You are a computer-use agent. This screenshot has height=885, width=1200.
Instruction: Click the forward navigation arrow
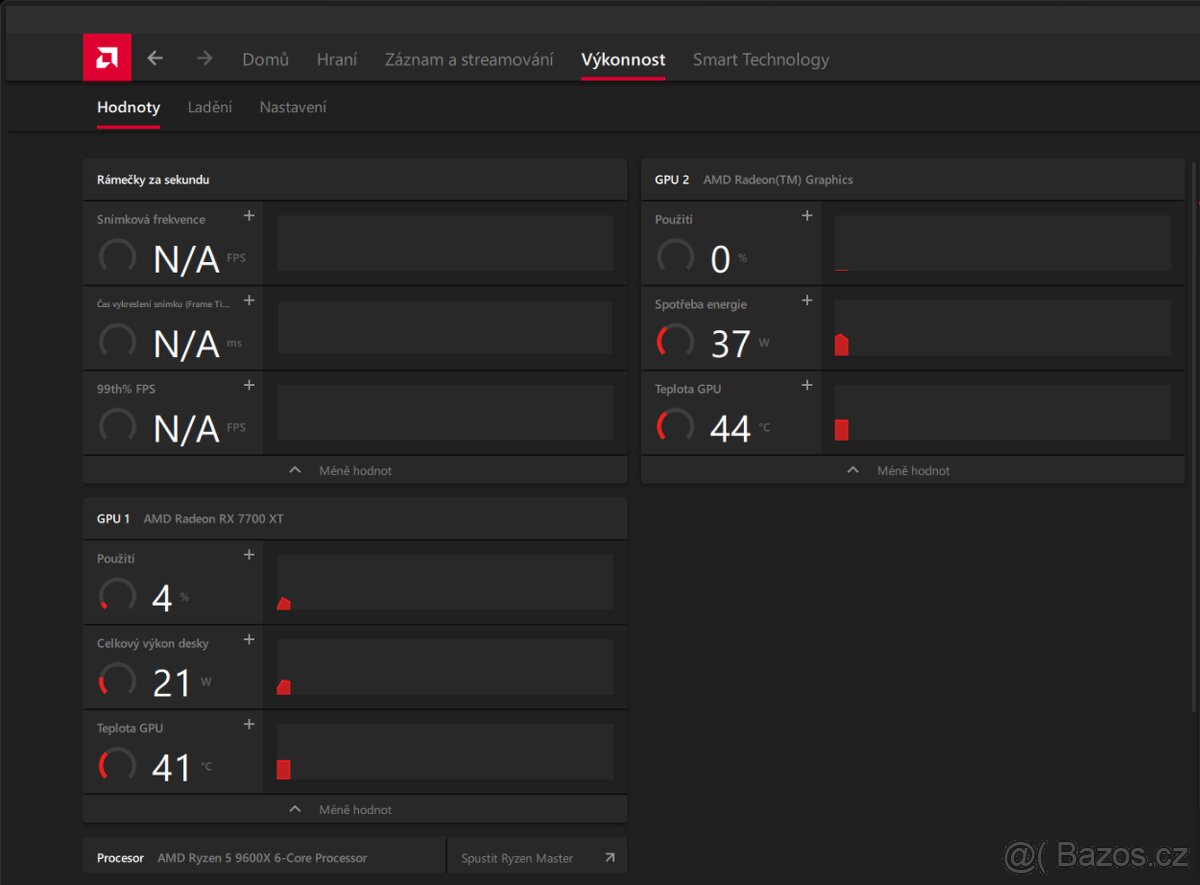(x=205, y=59)
